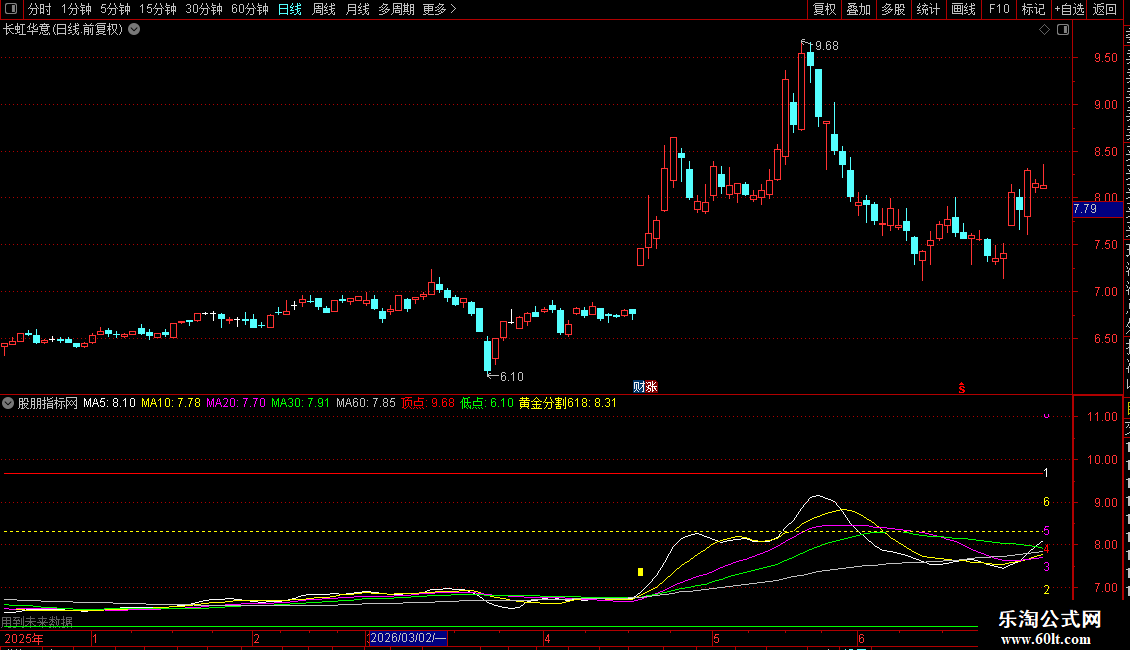
Task: Click the MA10: 7.78 indicator value
Action: [171, 403]
